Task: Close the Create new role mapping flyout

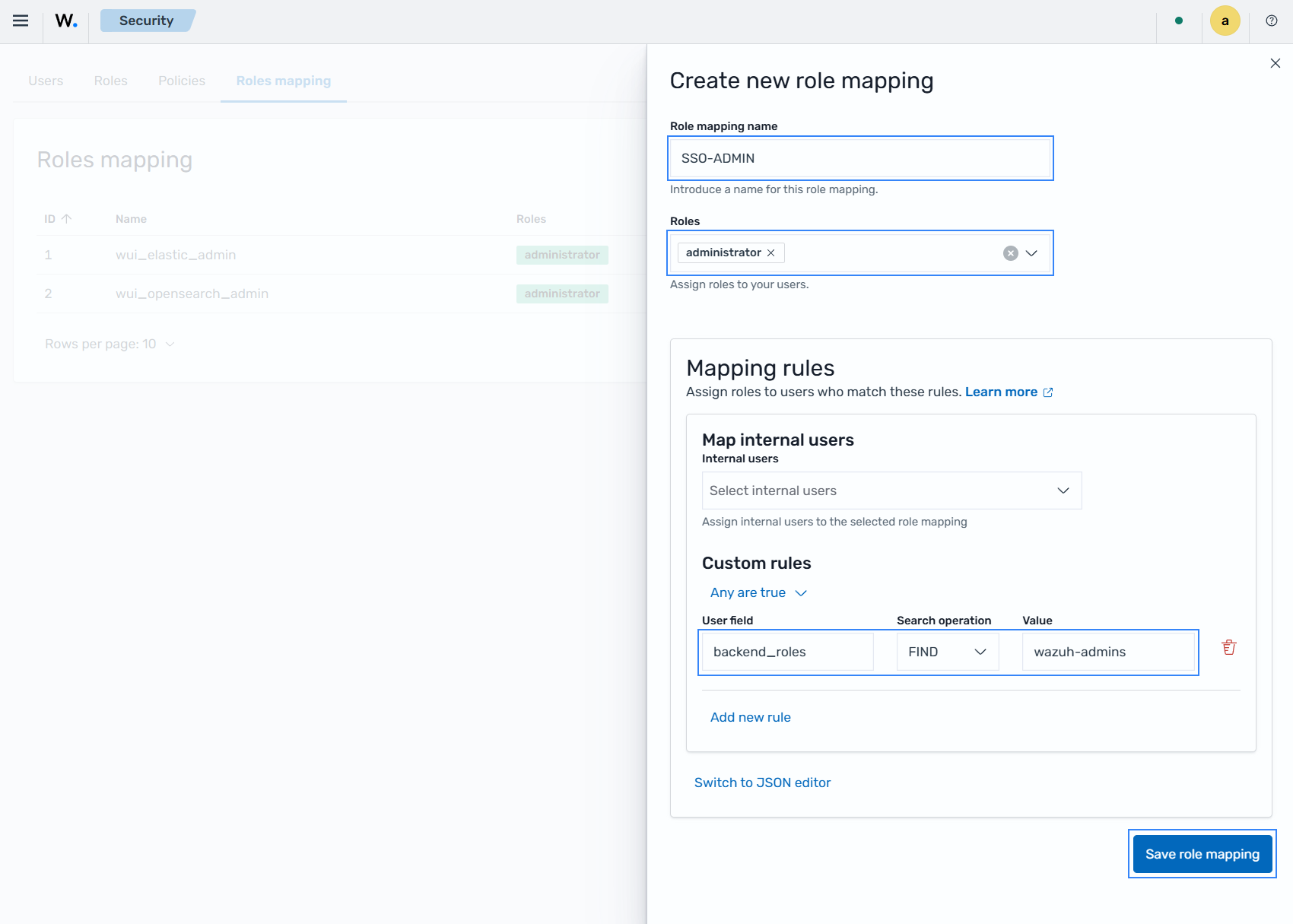Action: pyautogui.click(x=1276, y=63)
